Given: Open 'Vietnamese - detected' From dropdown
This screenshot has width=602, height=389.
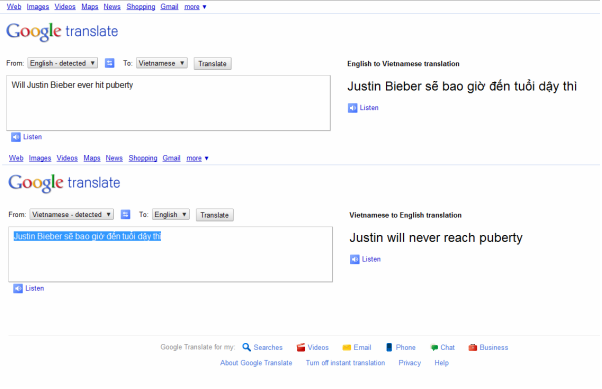Looking at the screenshot, I should (x=71, y=214).
